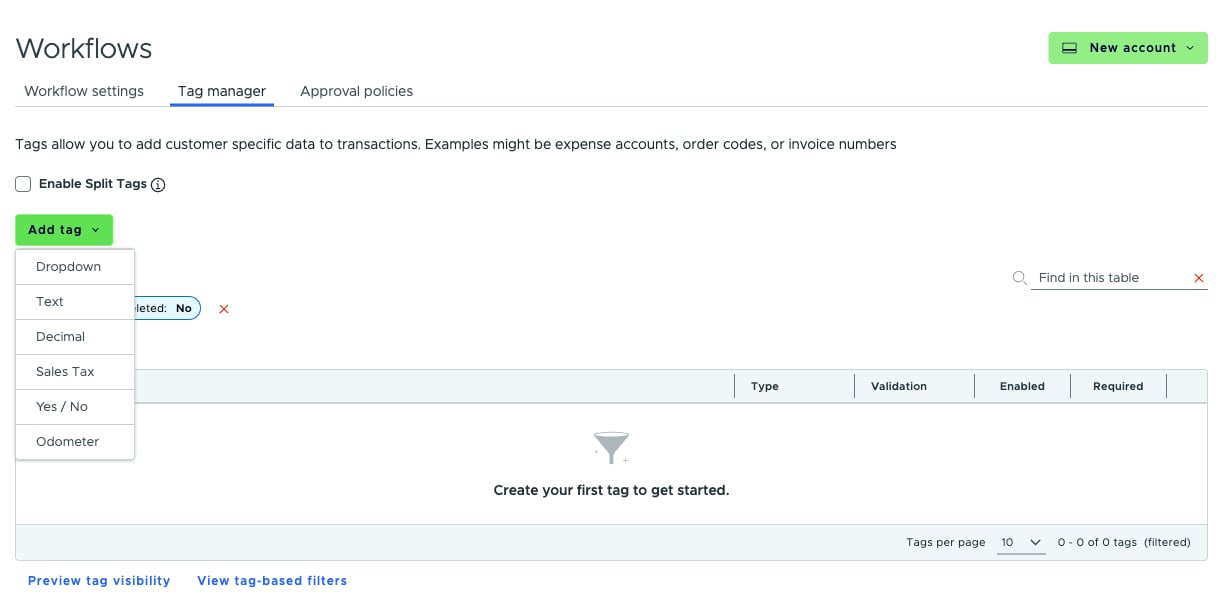Open the Tags per page selector

(x=1021, y=542)
